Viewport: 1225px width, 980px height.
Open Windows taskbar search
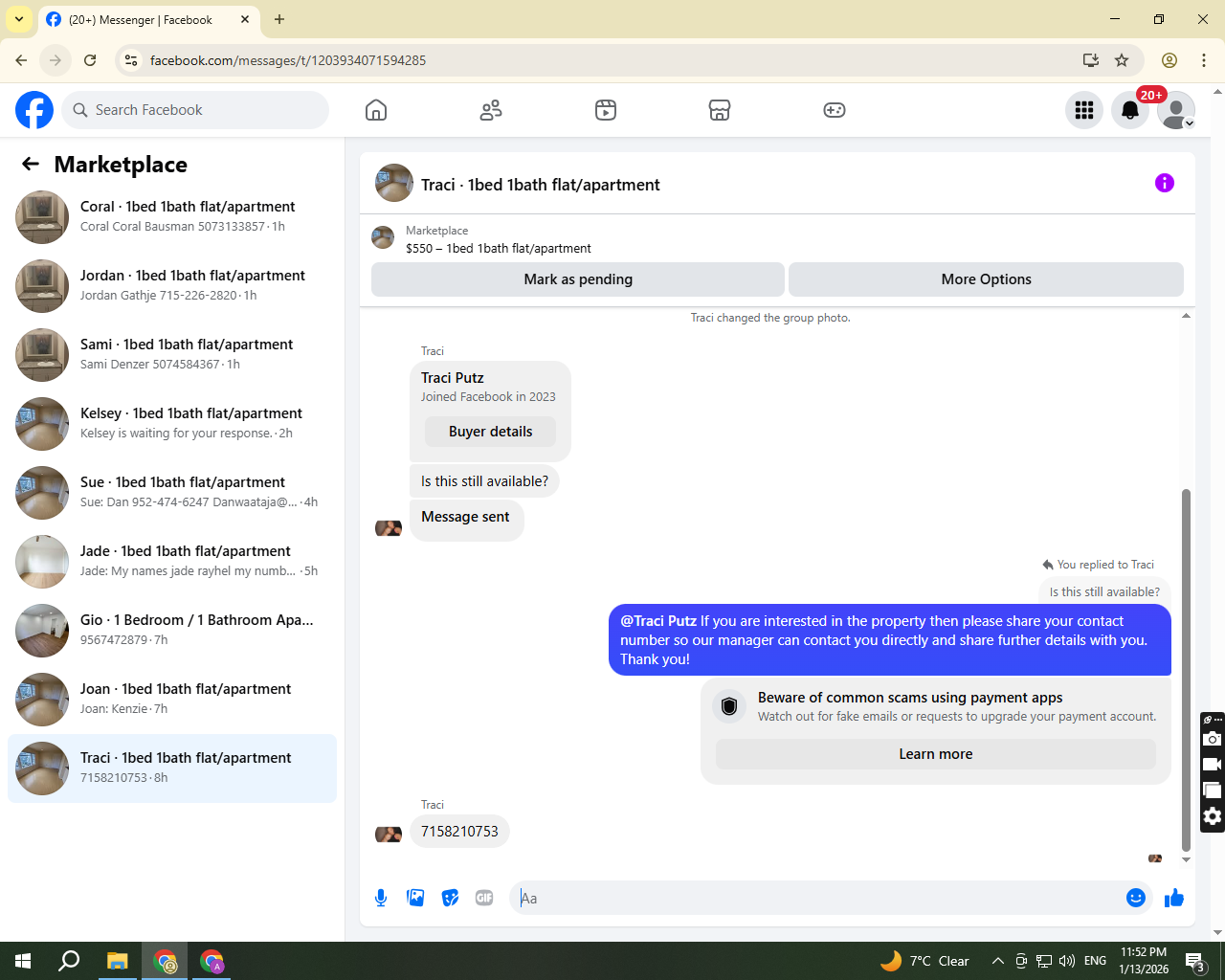(69, 961)
